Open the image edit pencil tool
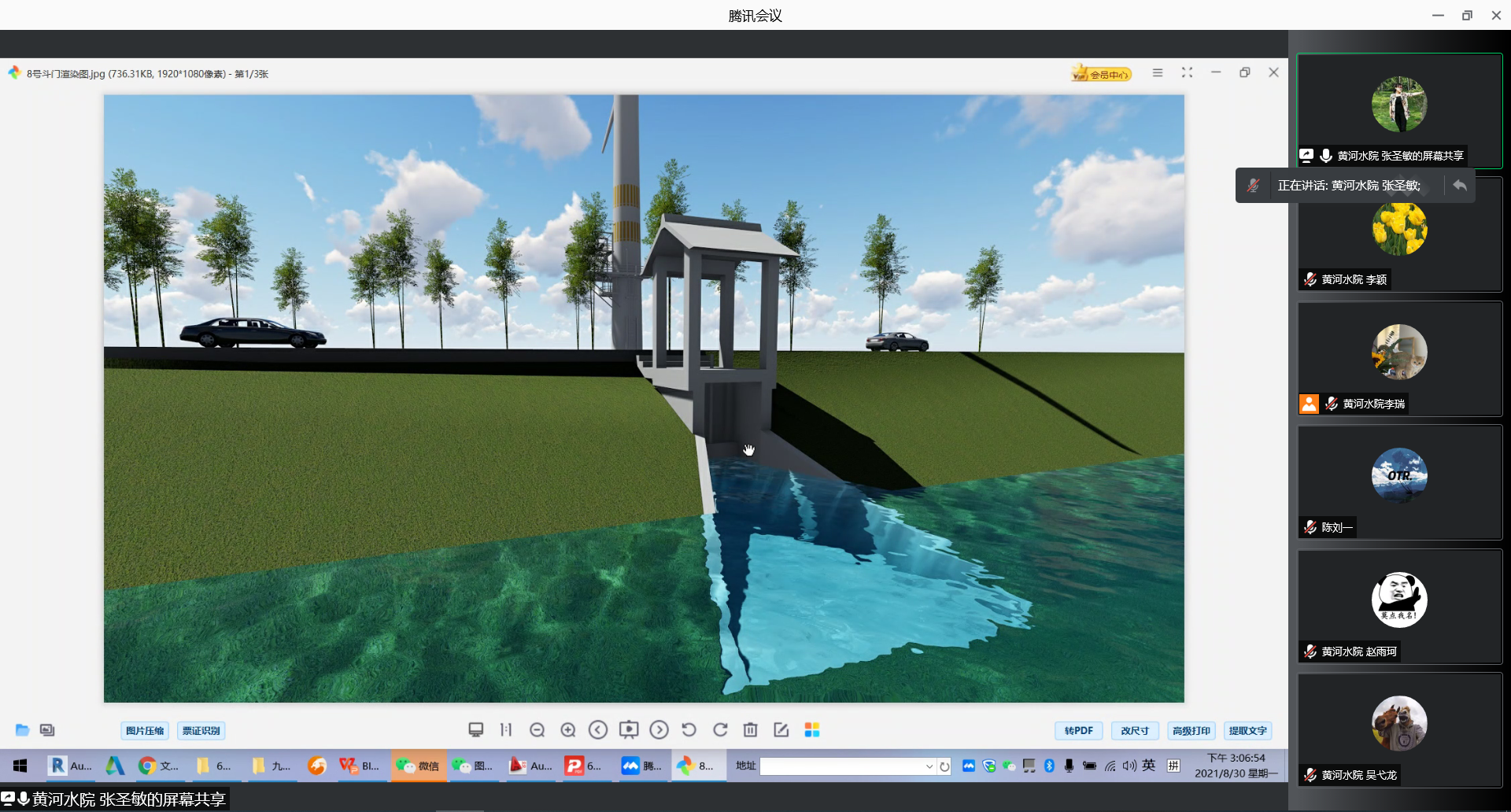The width and height of the screenshot is (1511, 812). tap(781, 730)
